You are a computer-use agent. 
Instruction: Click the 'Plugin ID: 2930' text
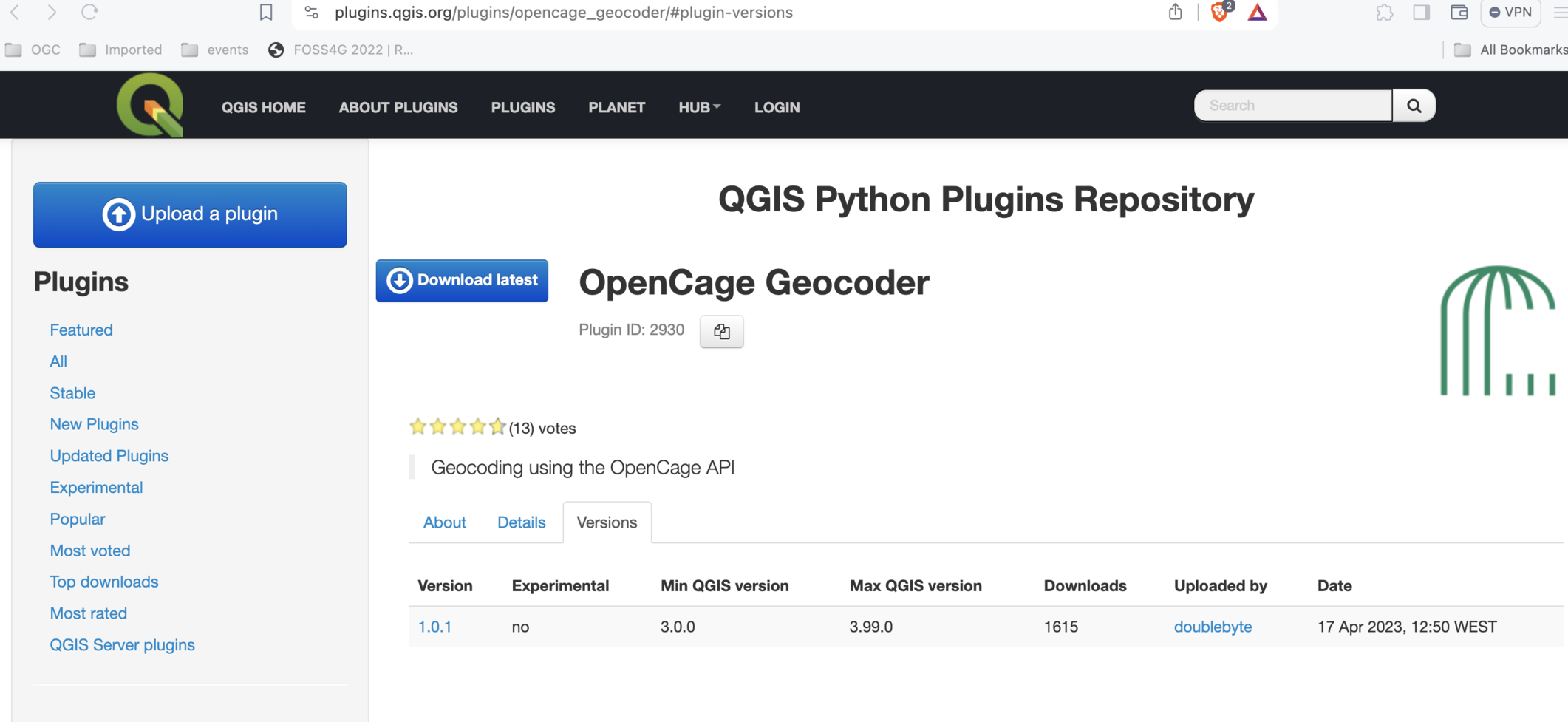(632, 330)
